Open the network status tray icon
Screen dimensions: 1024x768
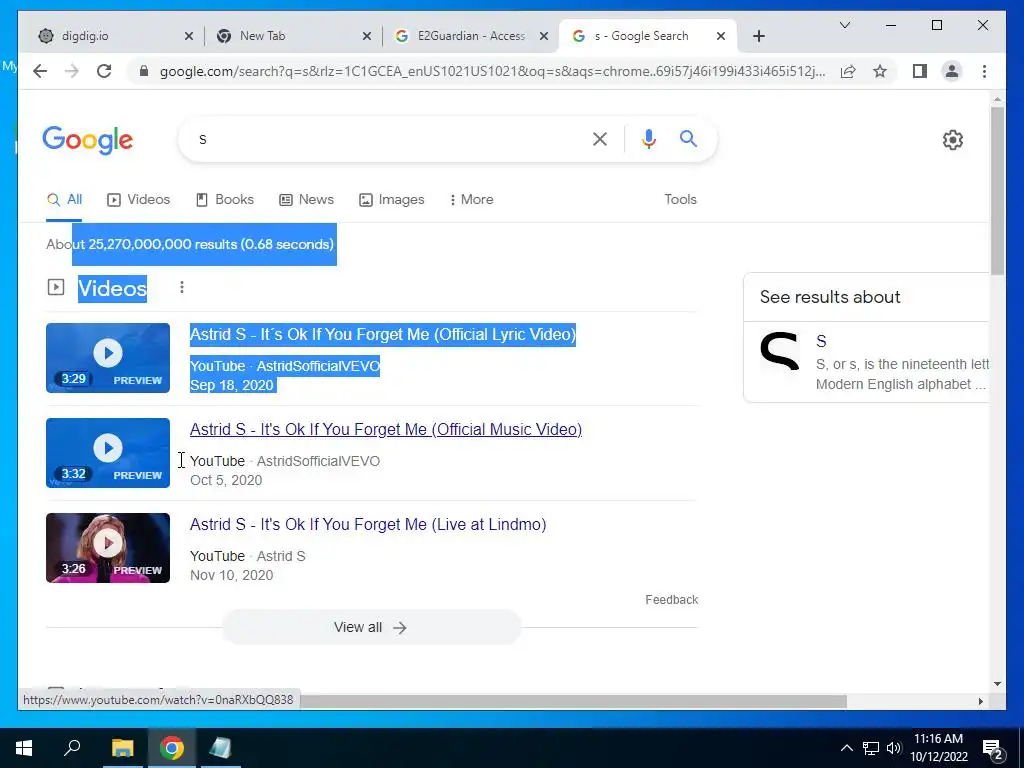pos(871,748)
